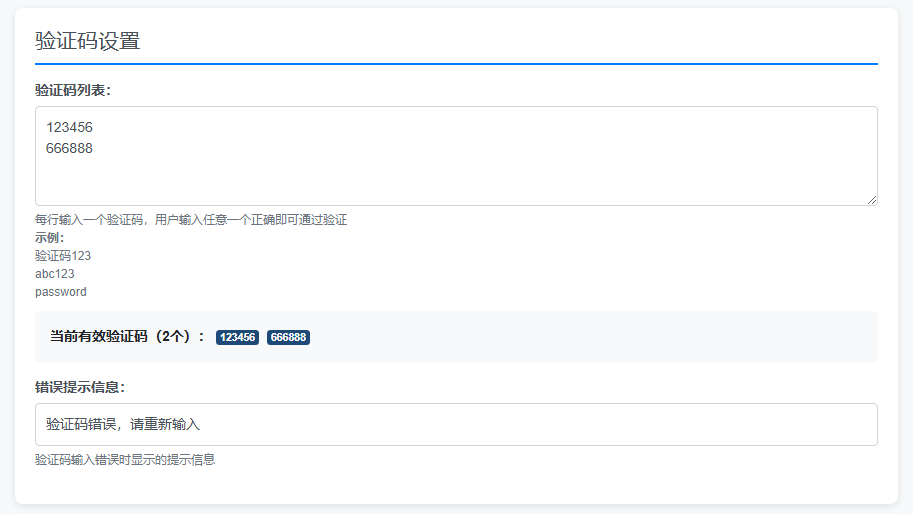Click the 错误提示信息 label
This screenshot has width=913, height=514.
pos(79,387)
